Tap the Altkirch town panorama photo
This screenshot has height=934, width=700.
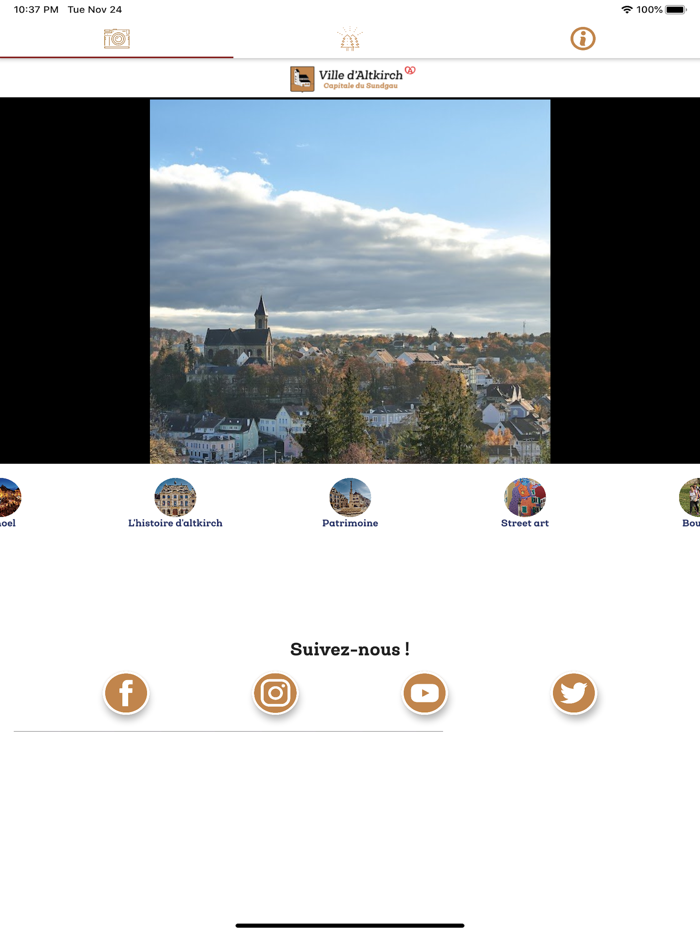(x=350, y=281)
